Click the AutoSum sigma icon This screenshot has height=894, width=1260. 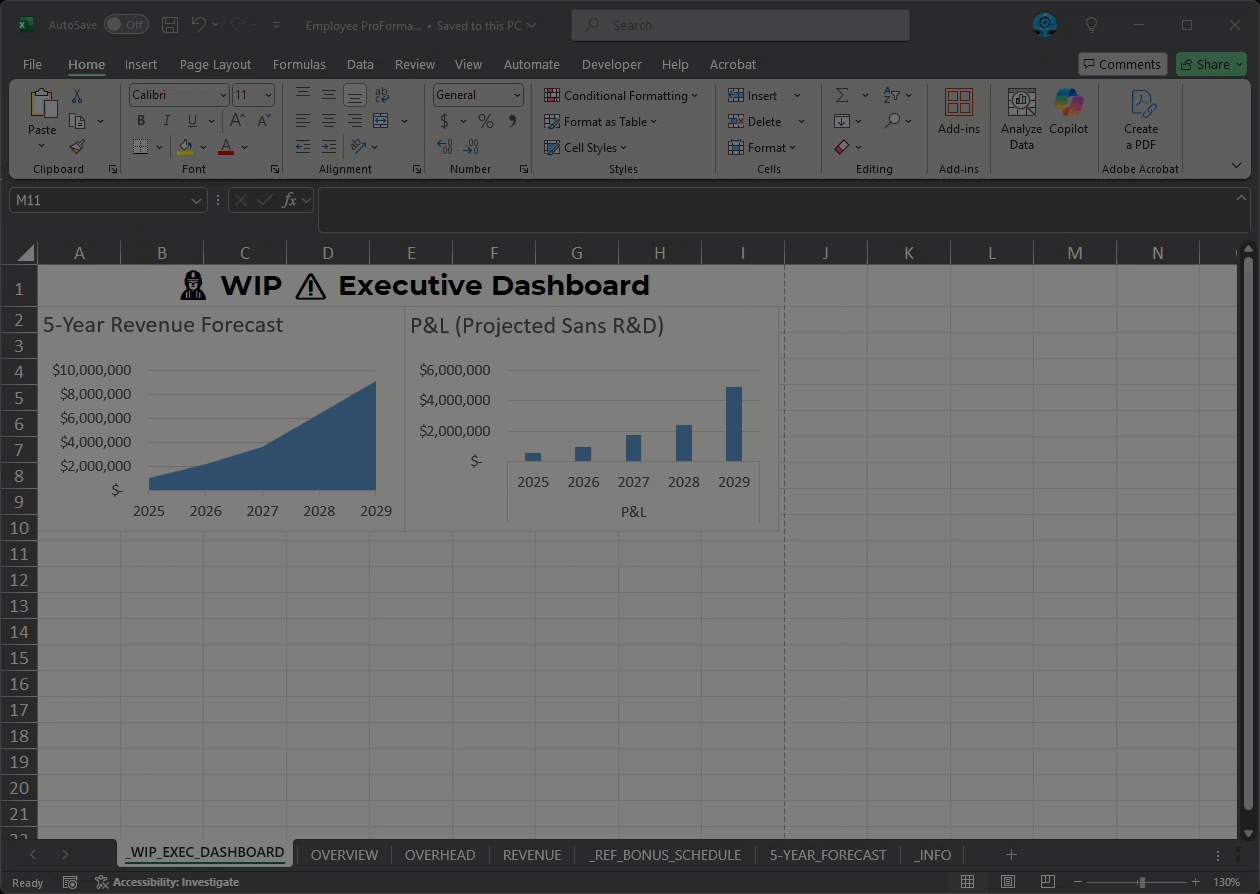[842, 95]
